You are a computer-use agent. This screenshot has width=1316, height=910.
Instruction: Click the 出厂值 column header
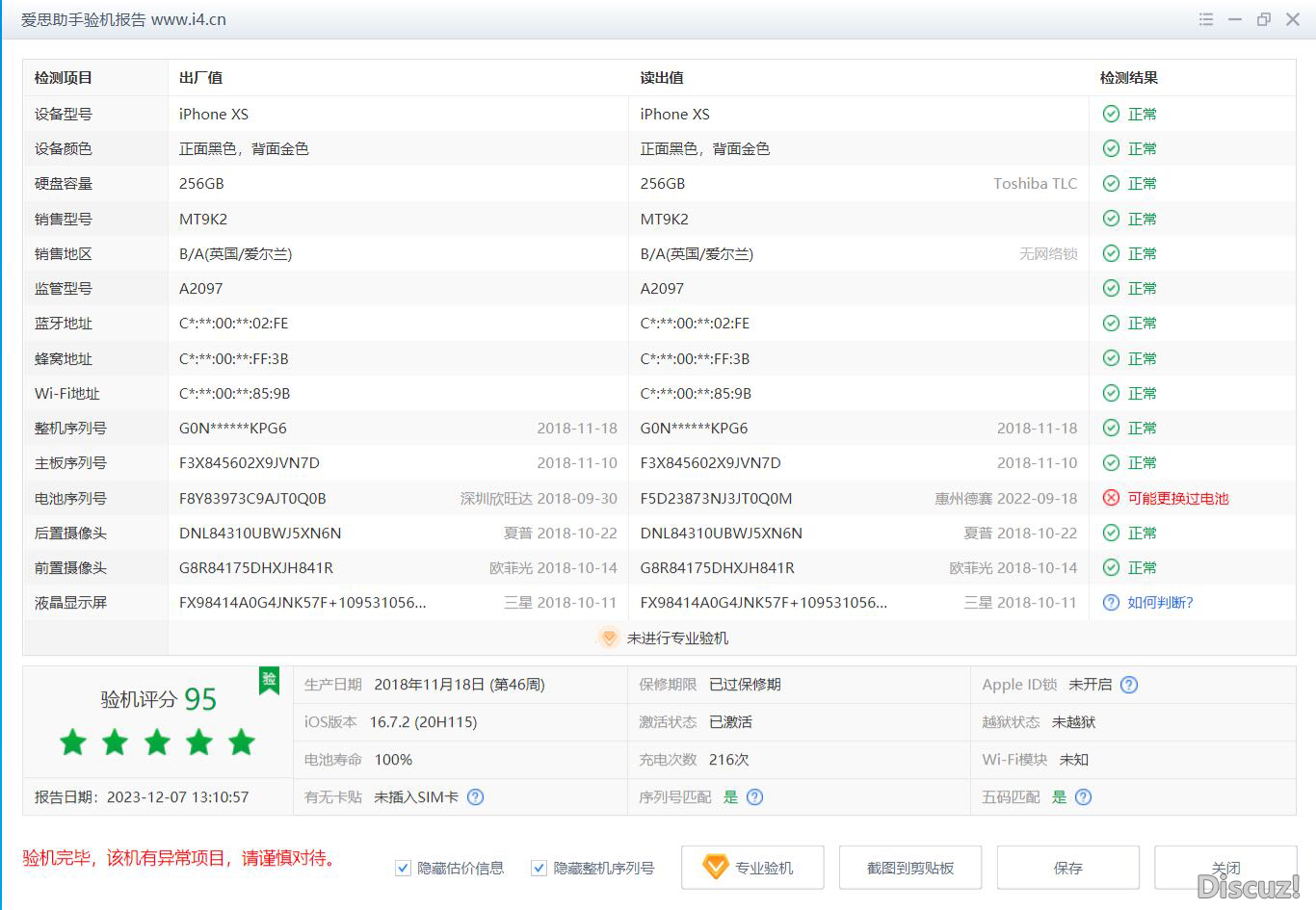[200, 78]
